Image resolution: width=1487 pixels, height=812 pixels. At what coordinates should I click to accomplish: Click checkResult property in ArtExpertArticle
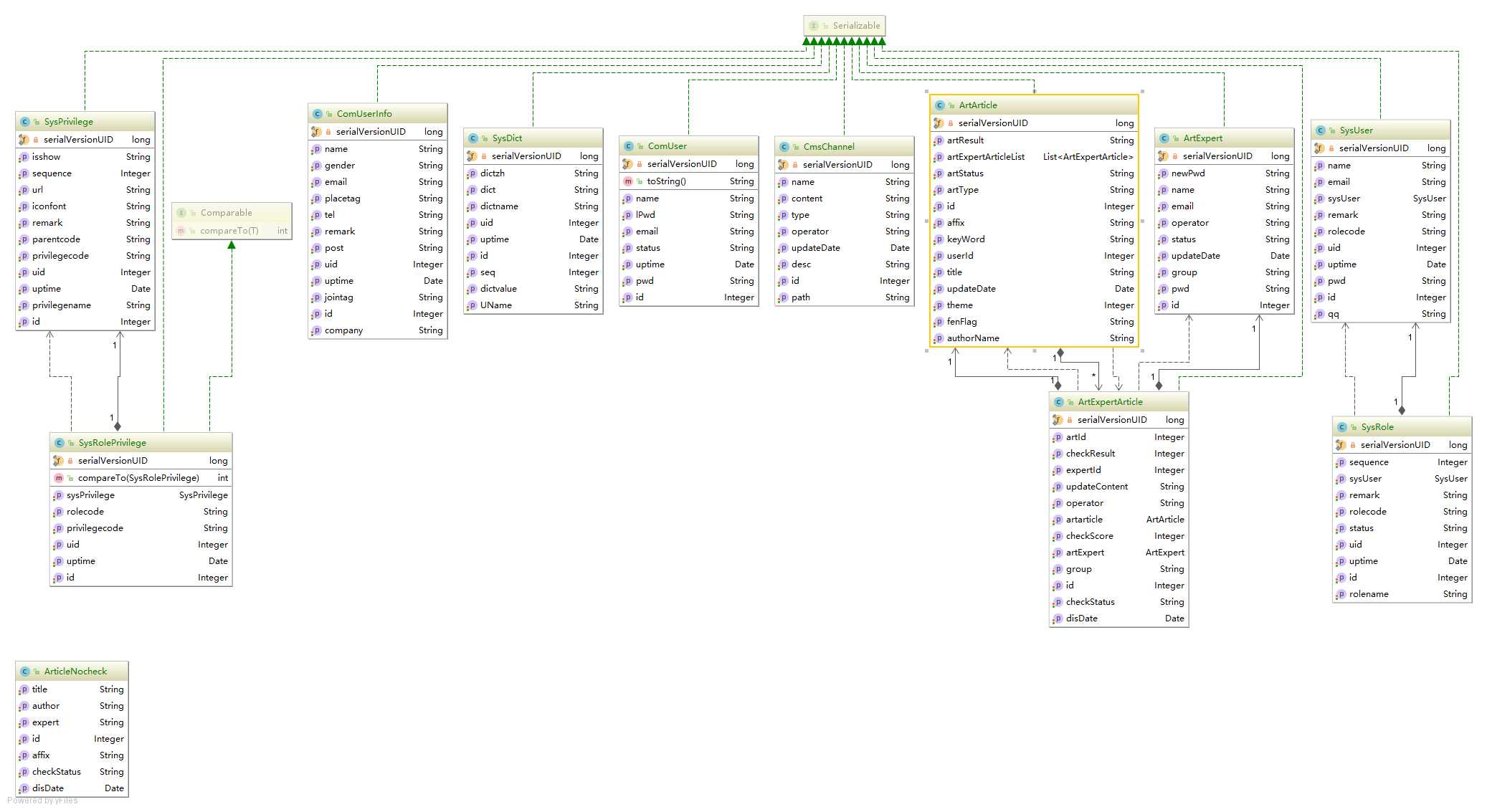point(1119,454)
